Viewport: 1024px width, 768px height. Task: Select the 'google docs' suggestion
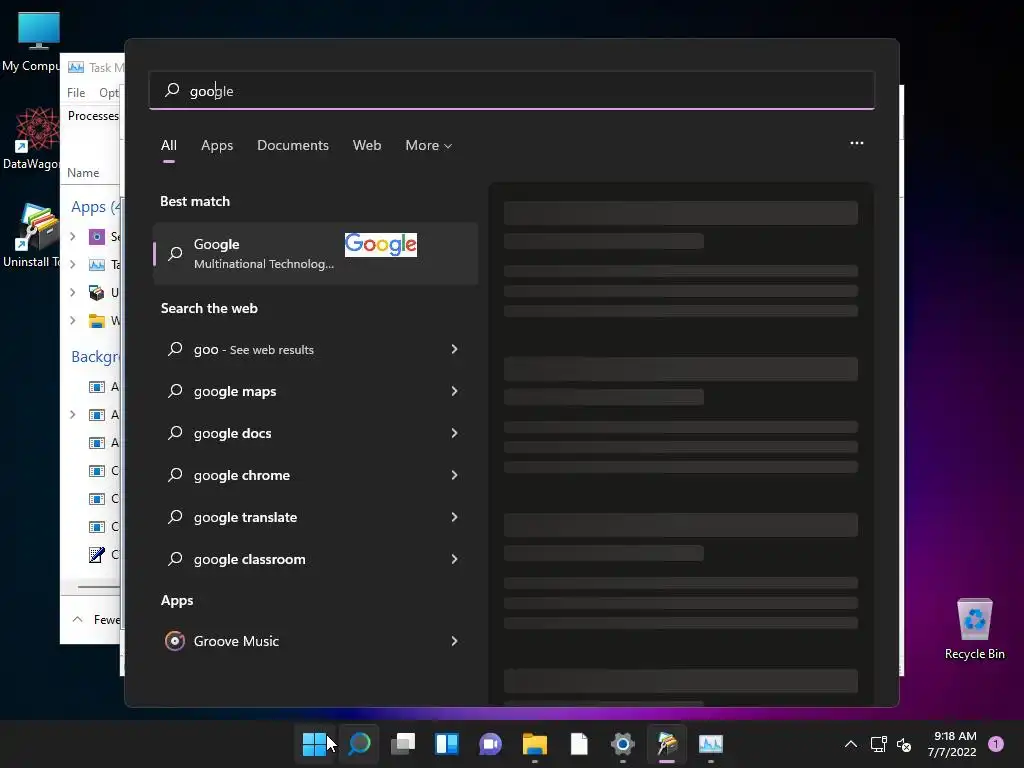click(315, 433)
